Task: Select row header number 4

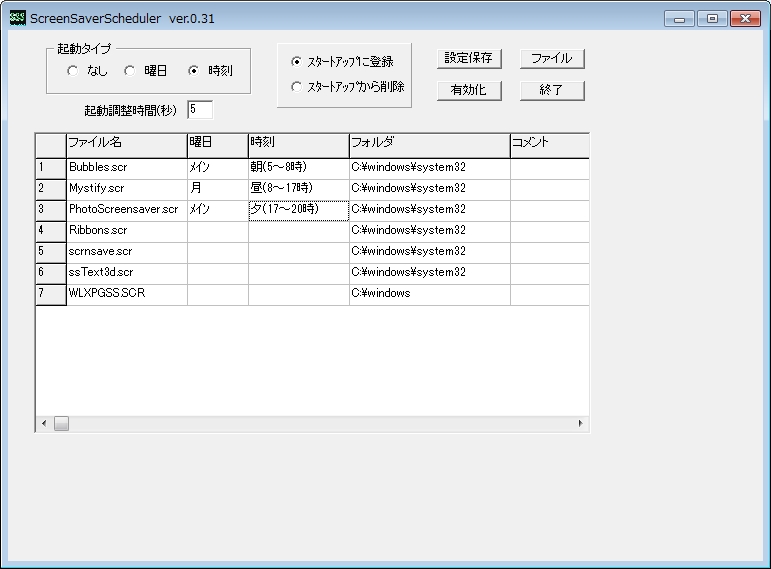Action: (x=51, y=232)
